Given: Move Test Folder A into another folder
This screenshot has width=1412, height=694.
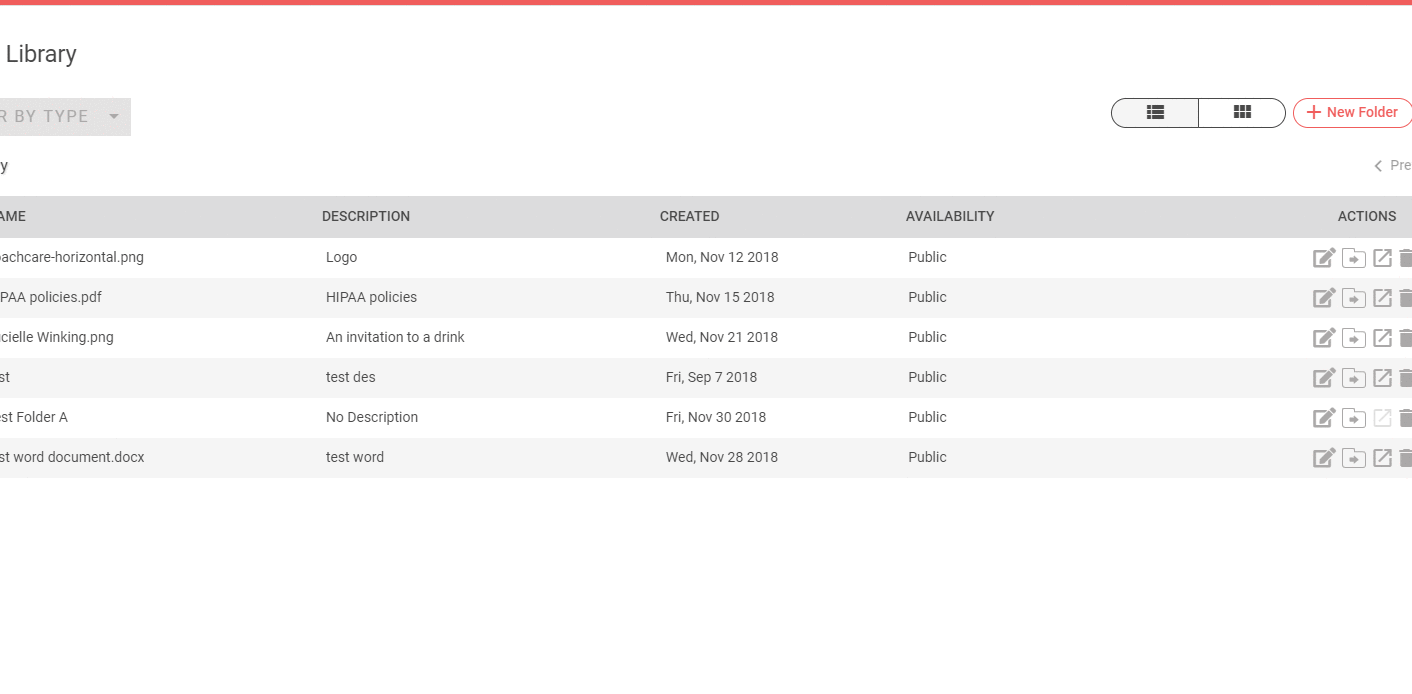Looking at the screenshot, I should (x=1353, y=418).
